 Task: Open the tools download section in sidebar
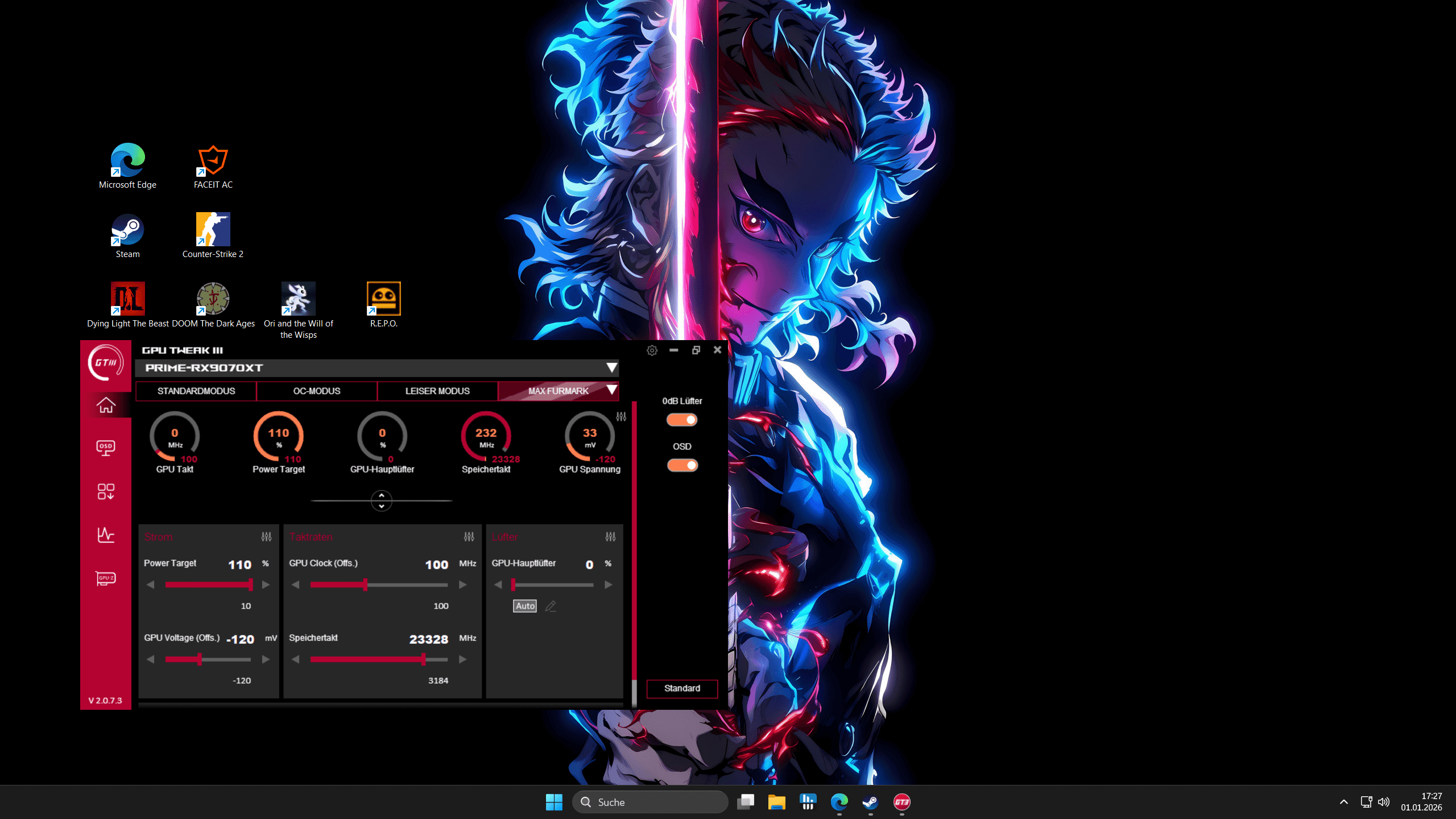tap(106, 491)
